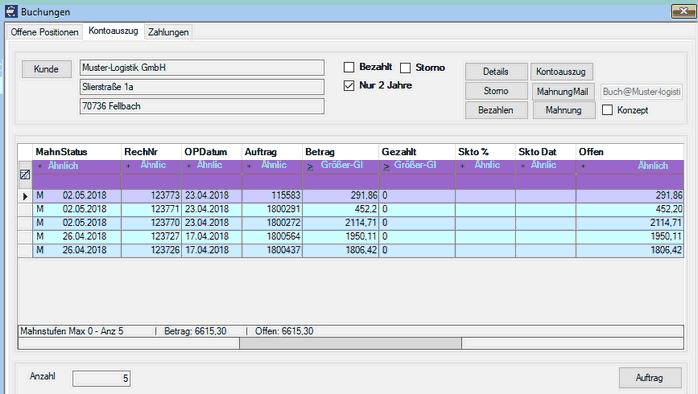698x394 pixels.
Task: Close the Buchungen window
Action: click(683, 11)
